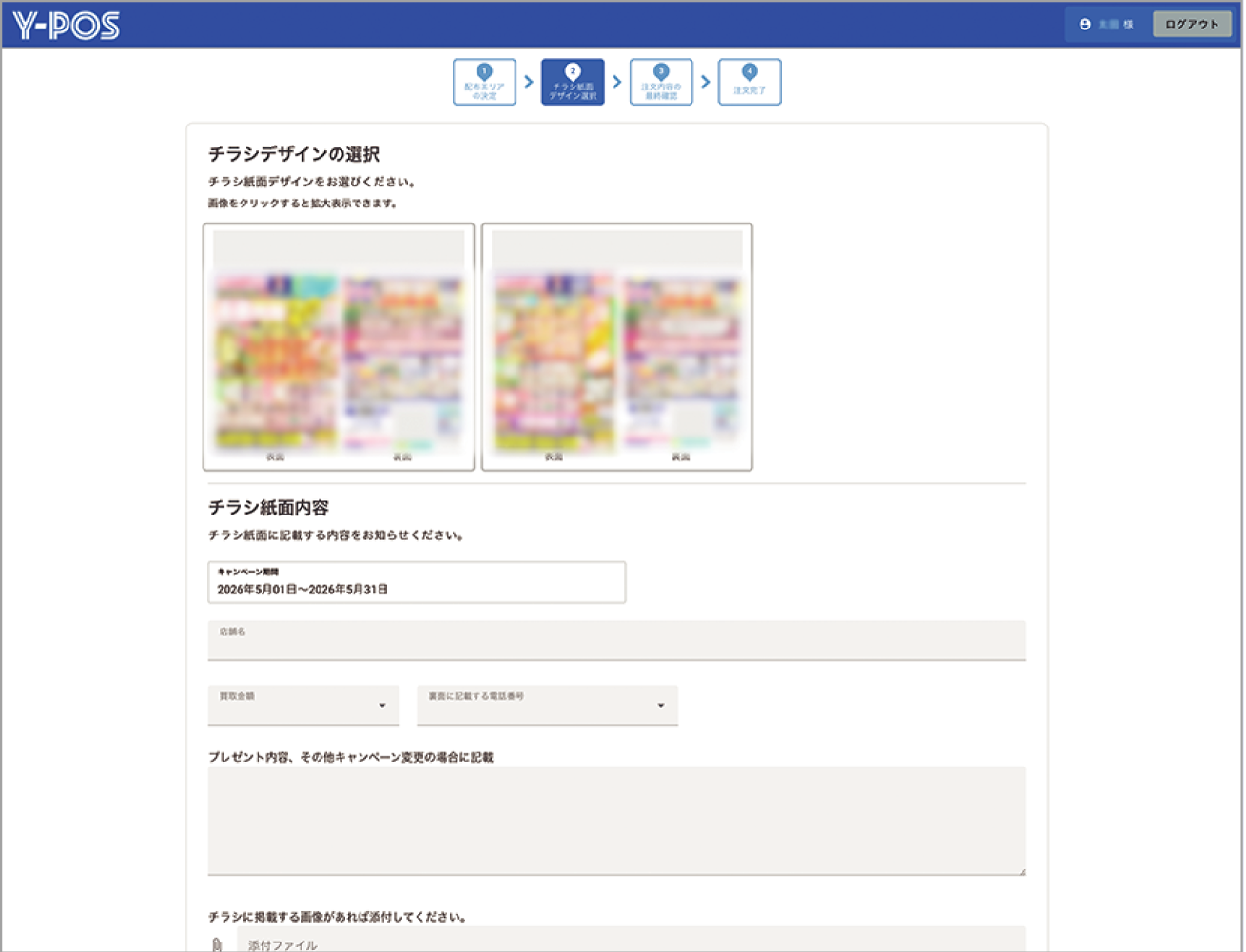Click the チラシ紙面デザインをお選びください text
1246x952 pixels.
tap(312, 182)
